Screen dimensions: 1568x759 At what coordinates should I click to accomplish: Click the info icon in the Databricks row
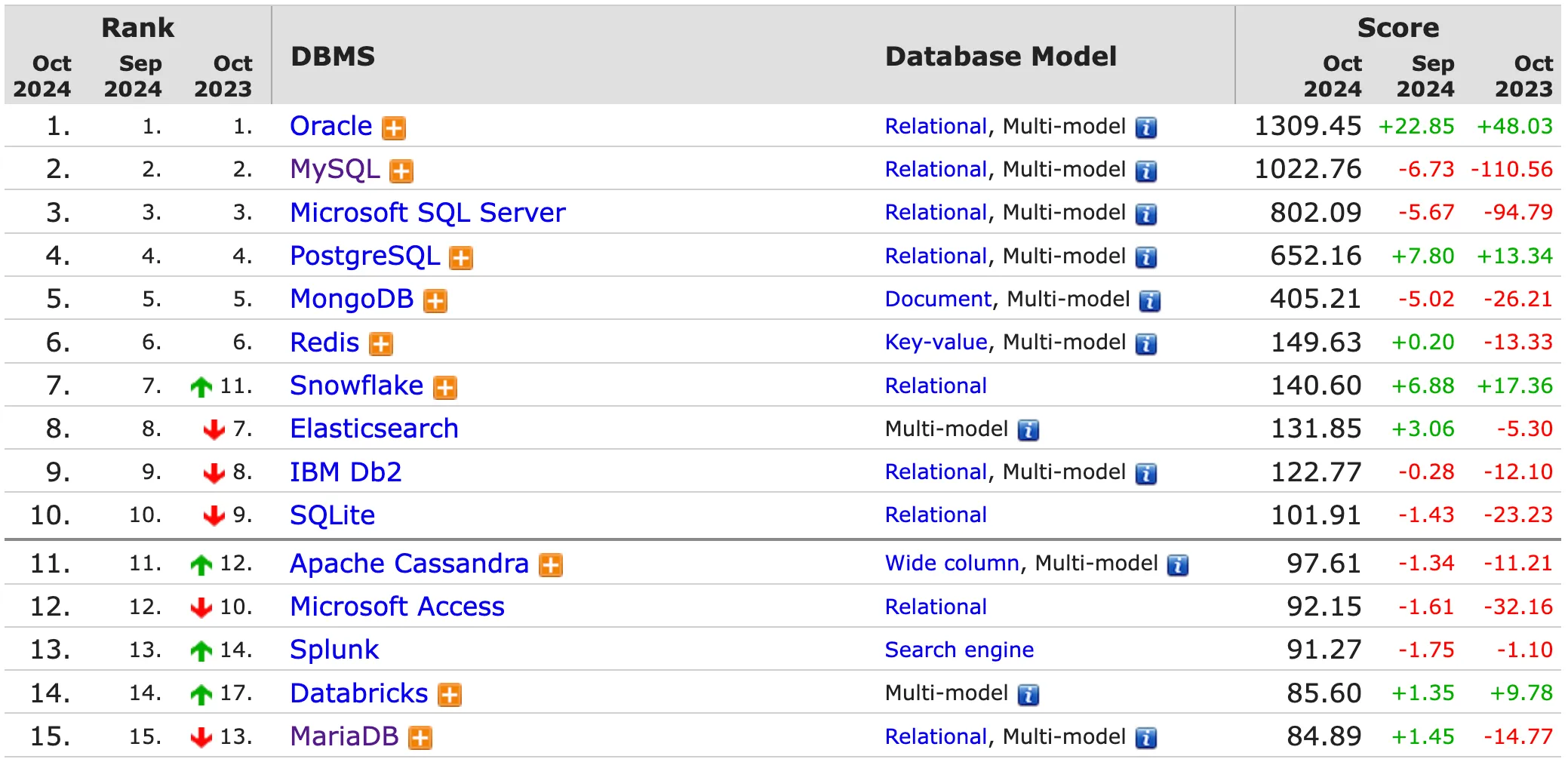click(1028, 695)
